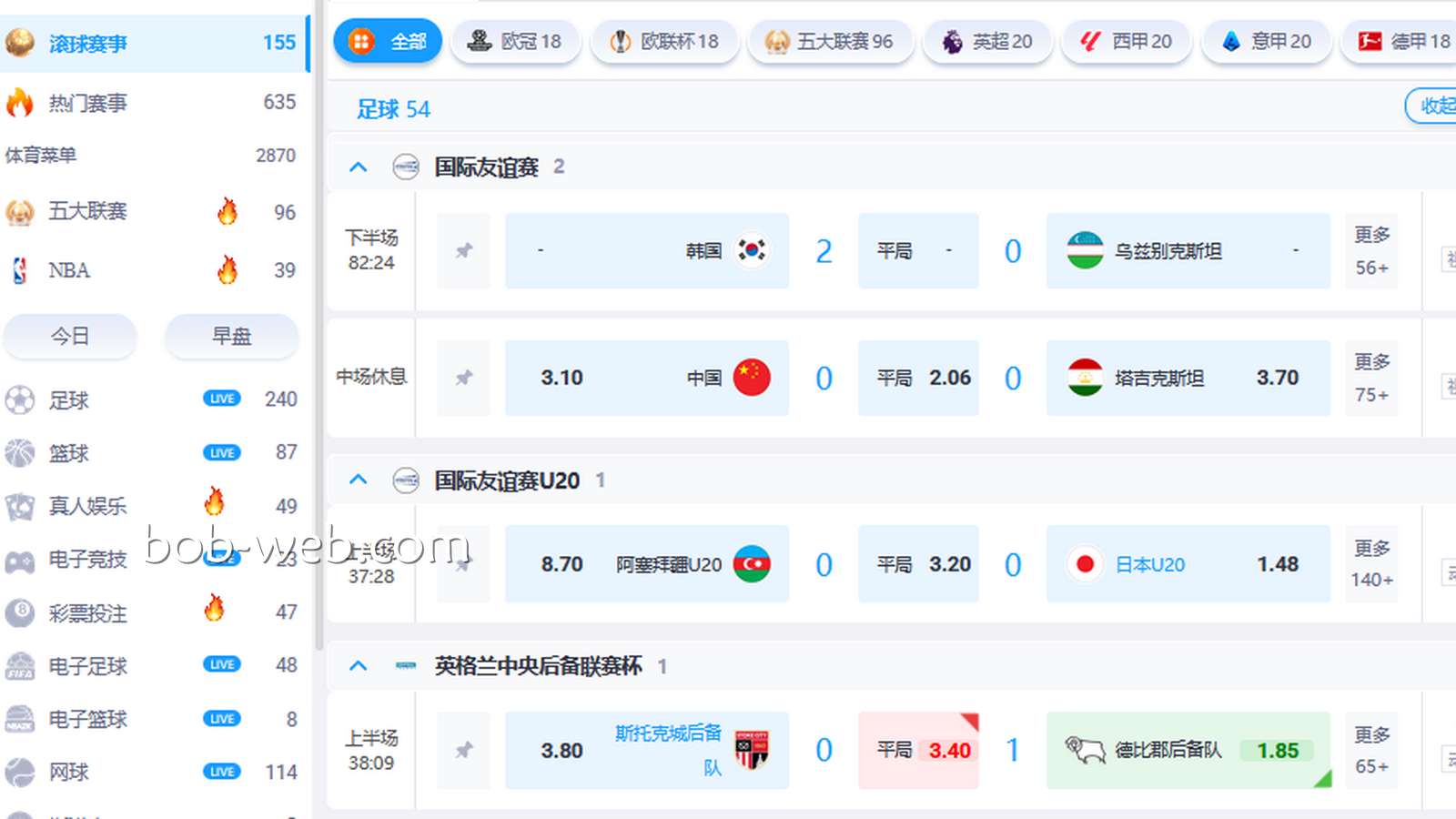Pick 斯托克城后备队 odds 3.80

click(647, 750)
